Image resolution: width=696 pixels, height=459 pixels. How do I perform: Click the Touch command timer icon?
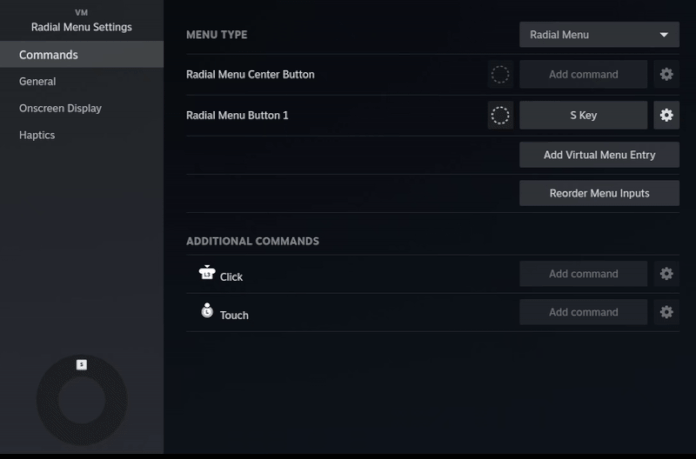pyautogui.click(x=207, y=311)
